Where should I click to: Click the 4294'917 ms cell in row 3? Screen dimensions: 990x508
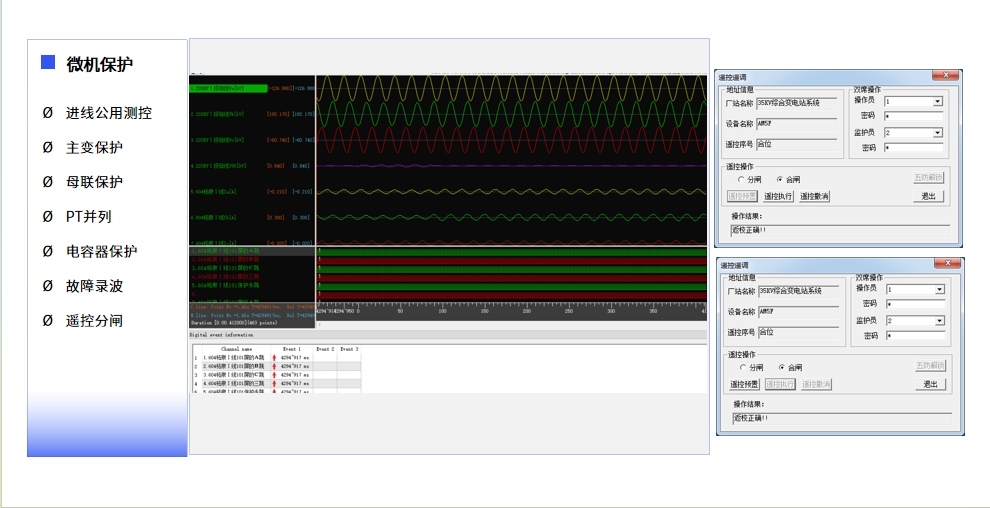(295, 375)
